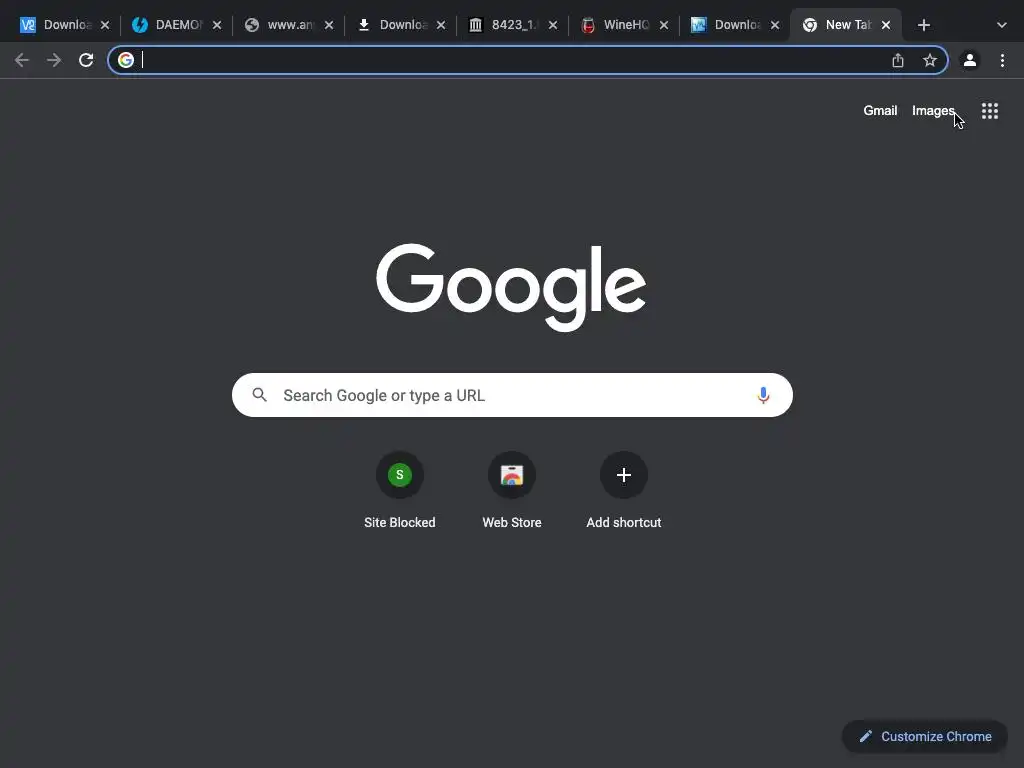Open the Gmail link
1024x768 pixels.
pos(880,111)
